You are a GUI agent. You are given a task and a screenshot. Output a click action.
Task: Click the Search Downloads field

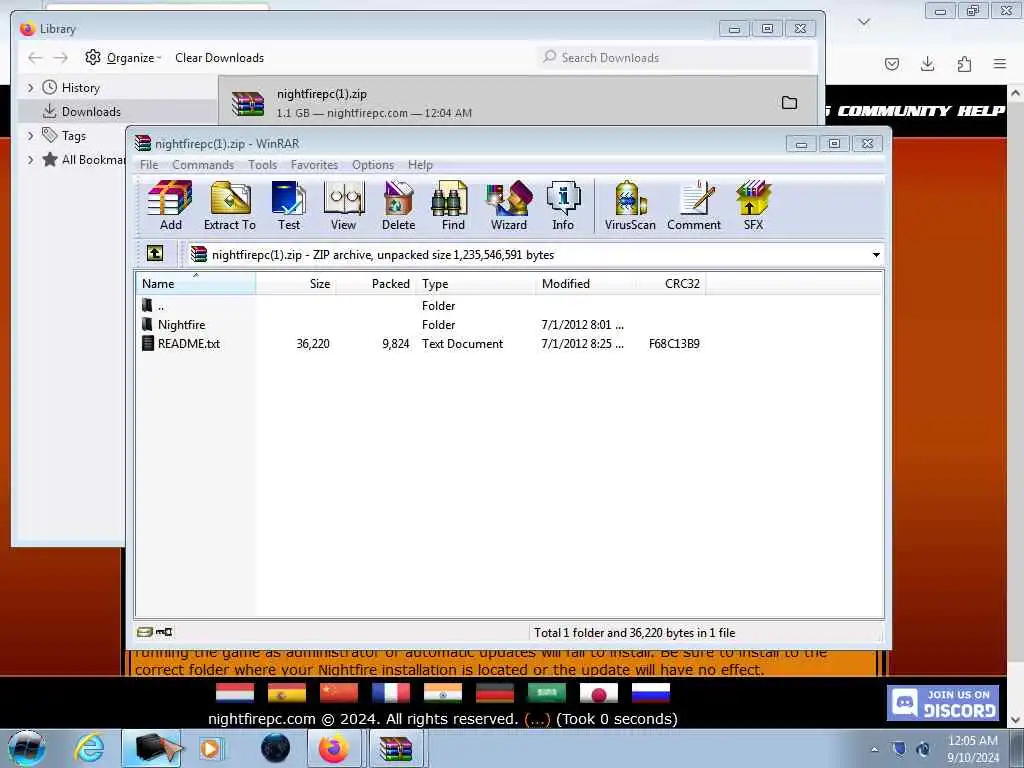pyautogui.click(x=677, y=57)
